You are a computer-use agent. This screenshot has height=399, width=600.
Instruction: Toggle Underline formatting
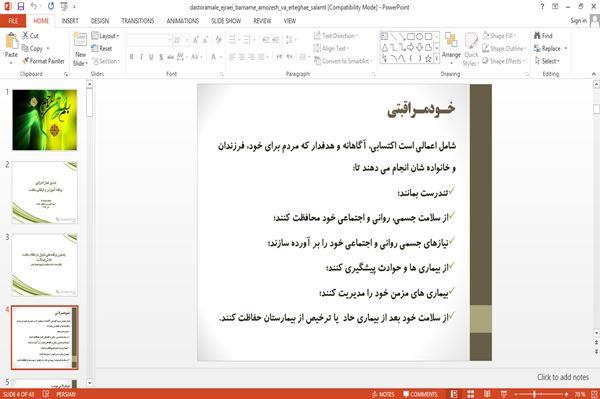tap(151, 57)
